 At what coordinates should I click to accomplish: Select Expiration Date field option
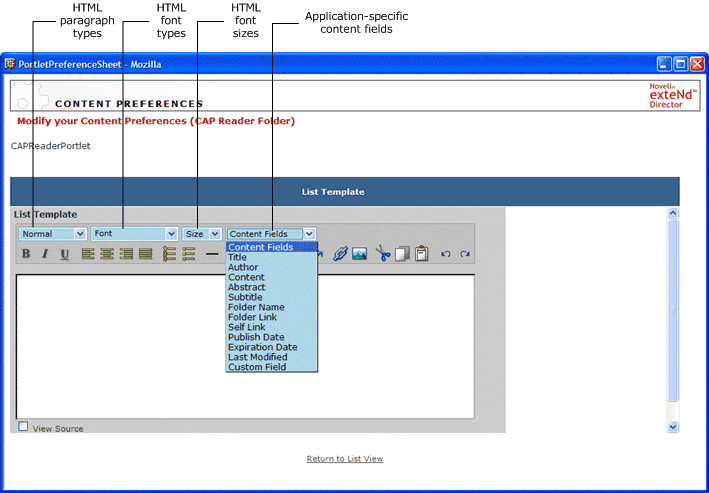pos(271,347)
